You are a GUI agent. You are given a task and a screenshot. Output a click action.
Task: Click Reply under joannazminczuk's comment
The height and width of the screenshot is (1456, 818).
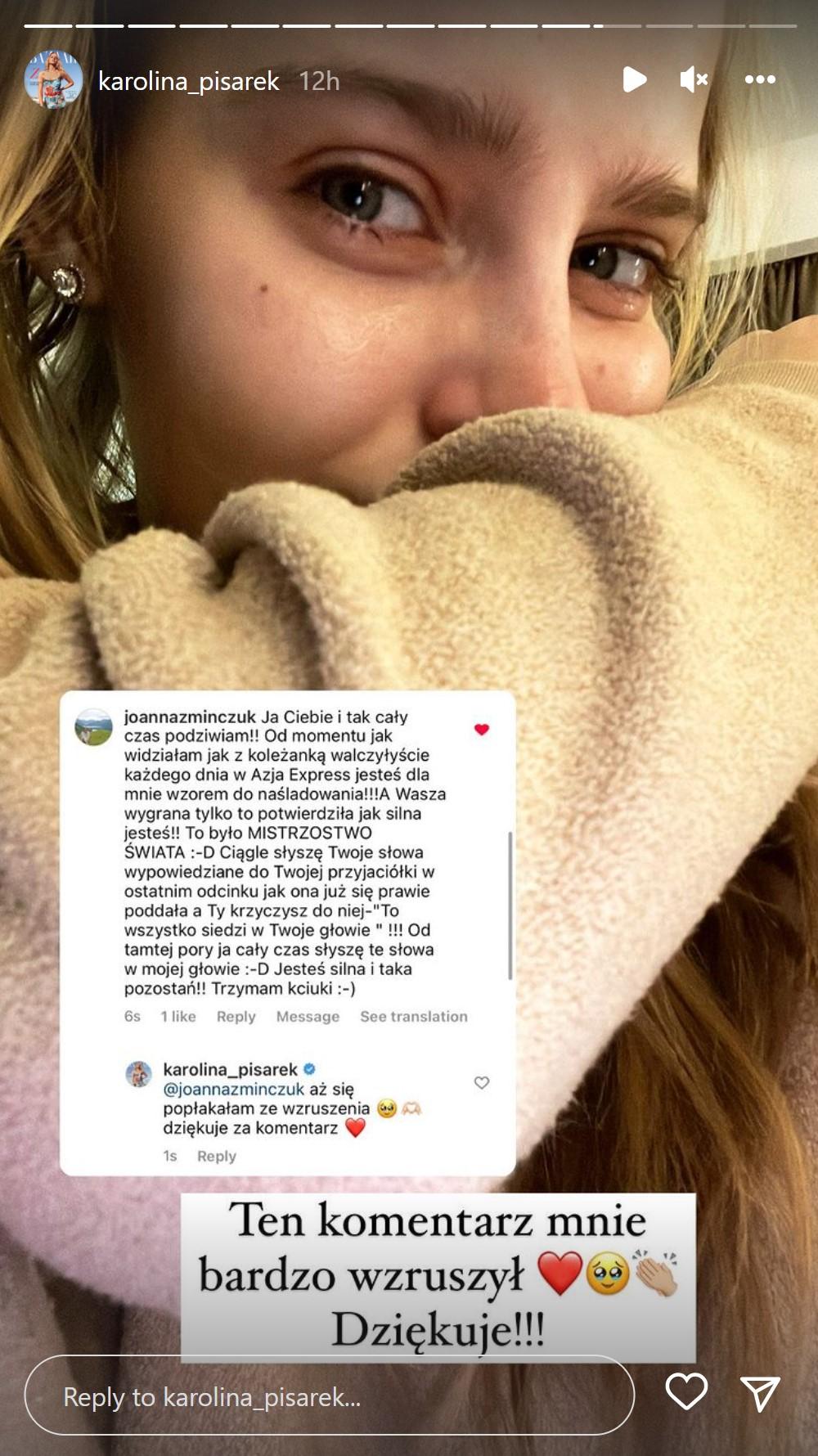tap(236, 1017)
